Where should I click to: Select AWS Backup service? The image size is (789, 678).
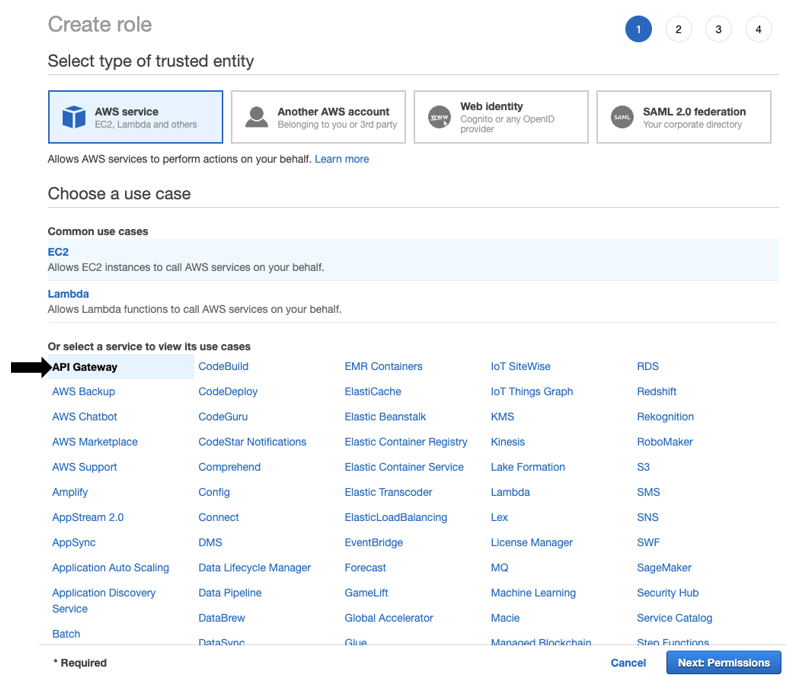[84, 392]
